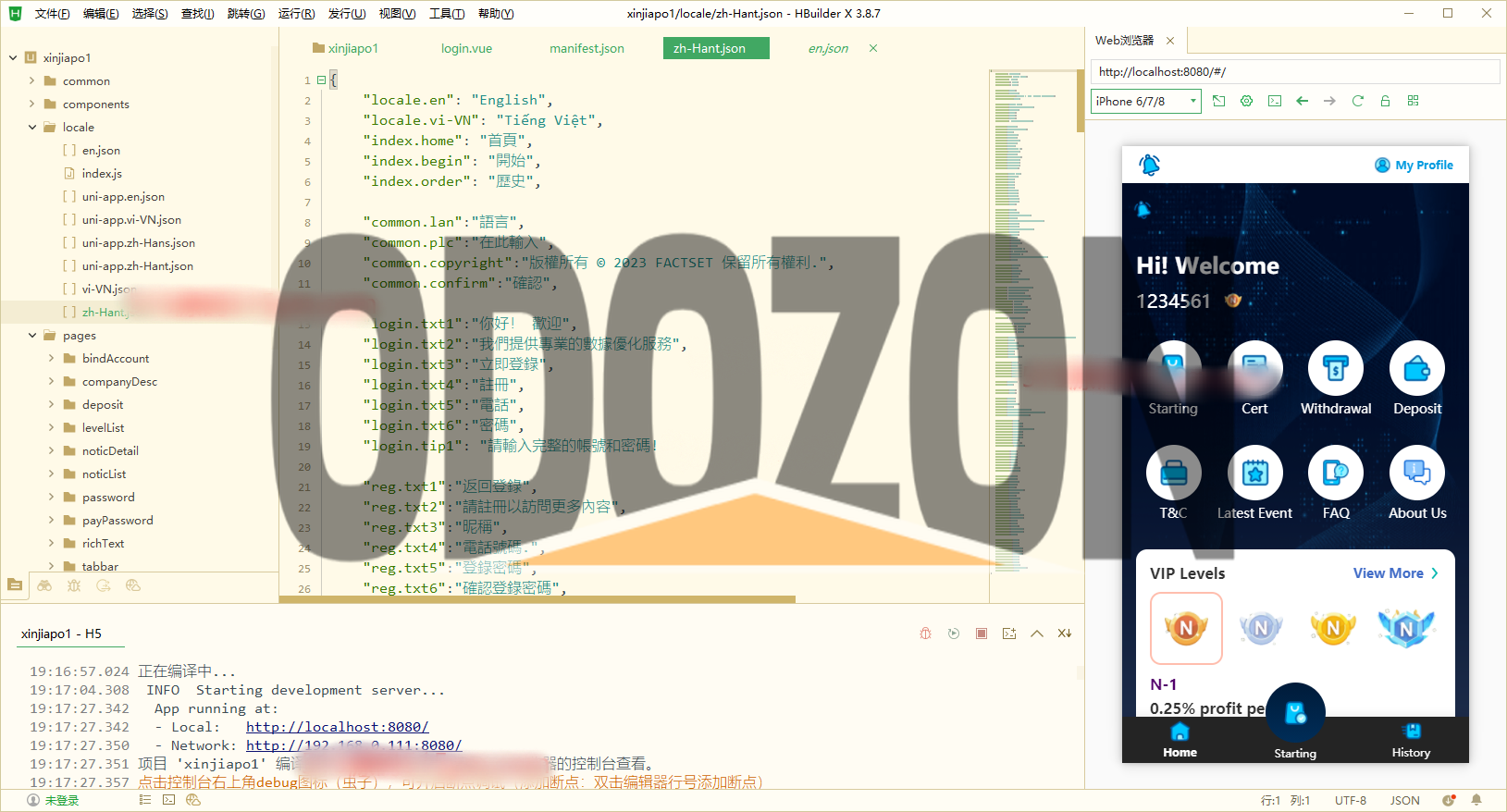Open the localhost:8080 link in console
Screen dimensions: 1507x812
[337, 727]
